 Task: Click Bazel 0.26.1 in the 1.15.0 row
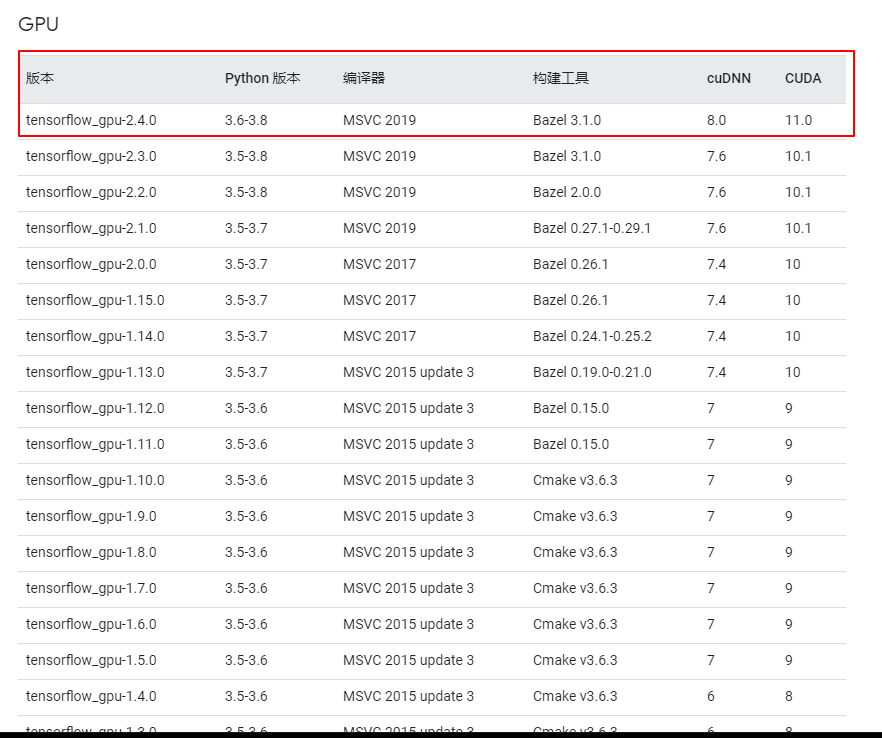(x=570, y=300)
